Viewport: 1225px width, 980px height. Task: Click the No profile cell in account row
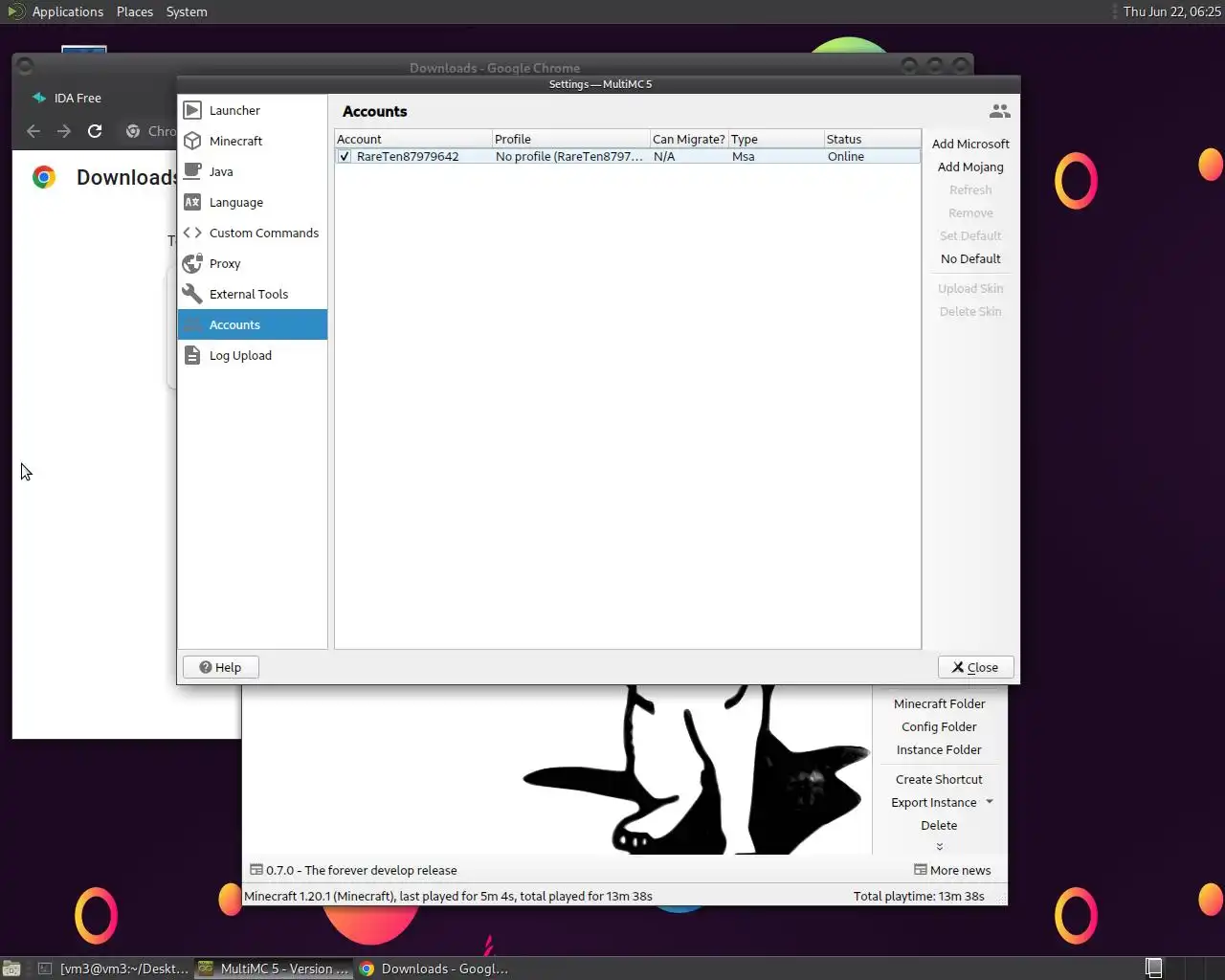[x=569, y=156]
